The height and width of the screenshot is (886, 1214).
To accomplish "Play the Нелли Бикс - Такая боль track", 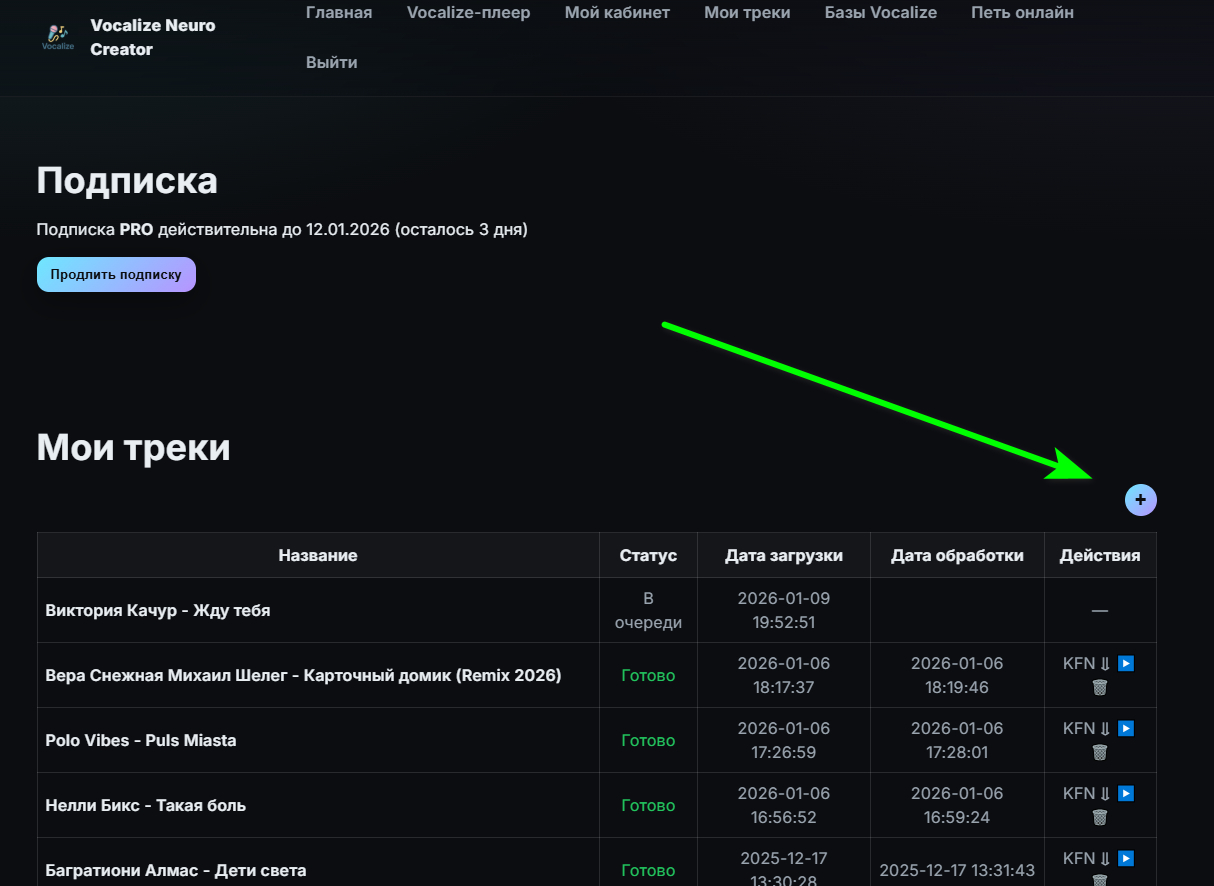I will coord(1125,794).
